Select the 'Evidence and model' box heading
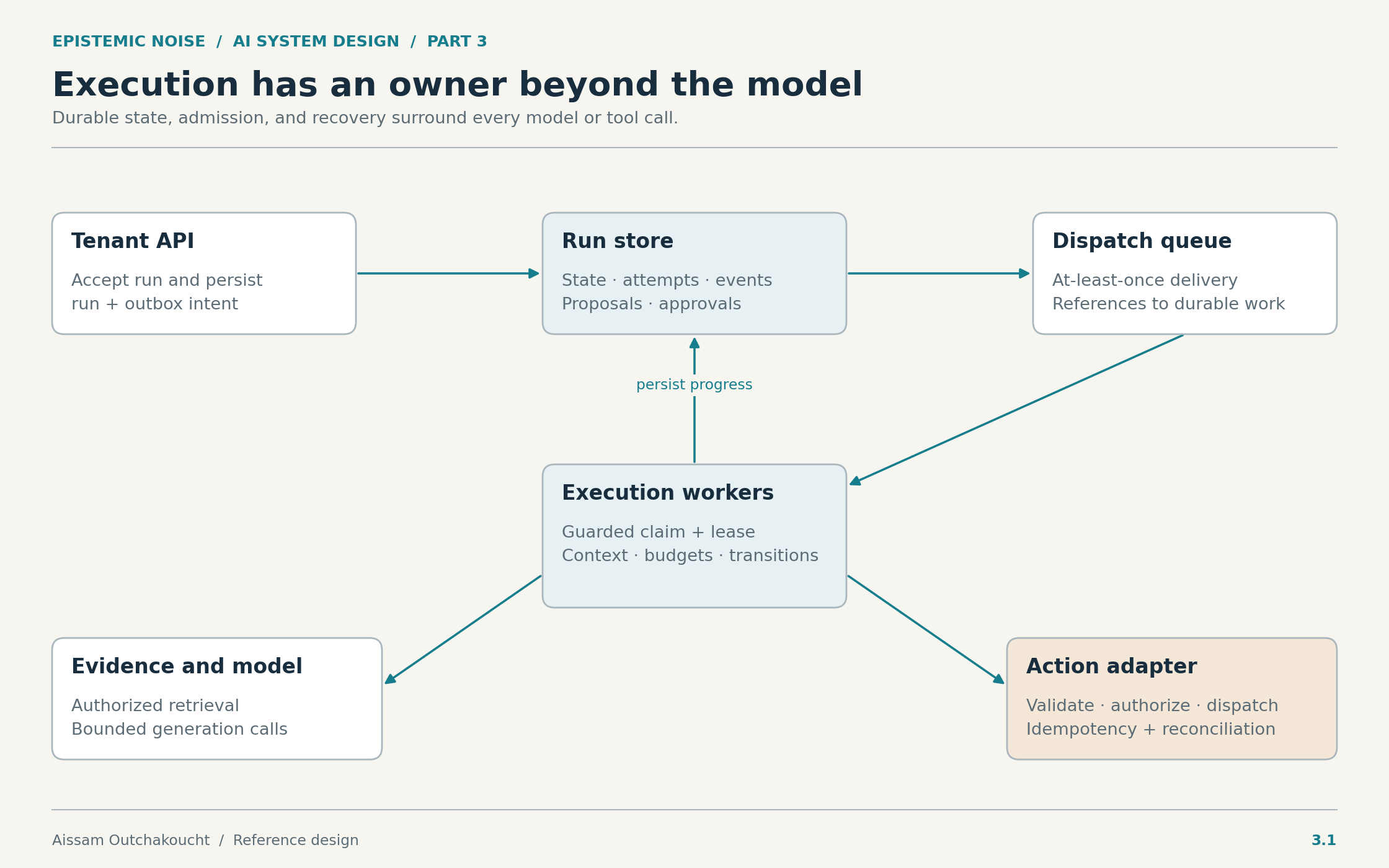 point(187,666)
